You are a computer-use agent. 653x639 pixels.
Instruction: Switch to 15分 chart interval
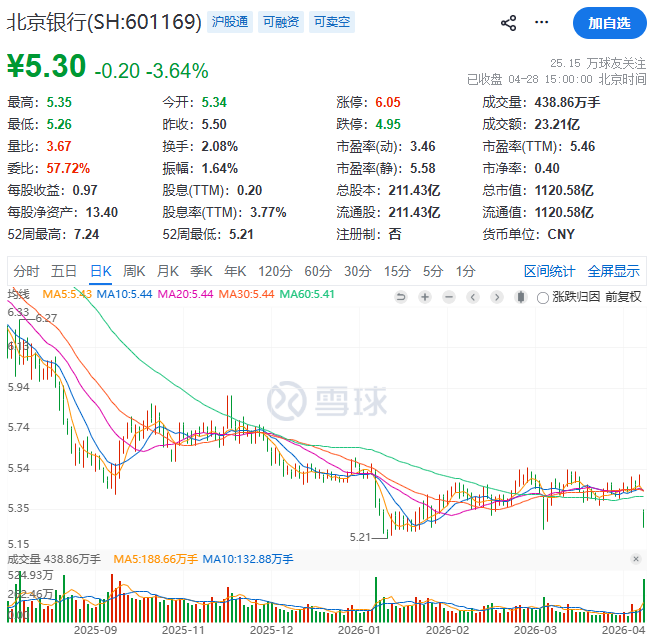tap(397, 271)
